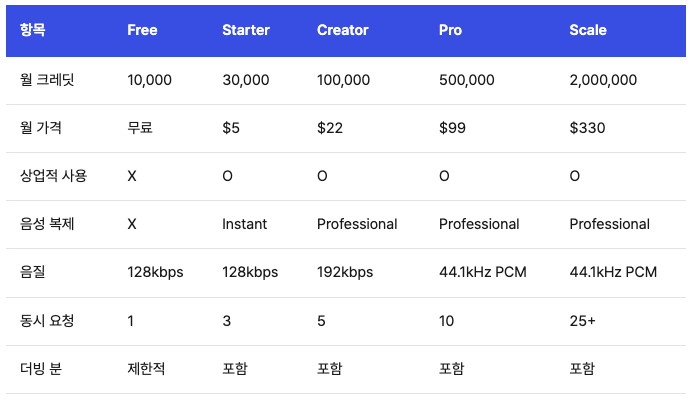The image size is (695, 400).
Task: Select the 무료 price cell
Action: (140, 128)
